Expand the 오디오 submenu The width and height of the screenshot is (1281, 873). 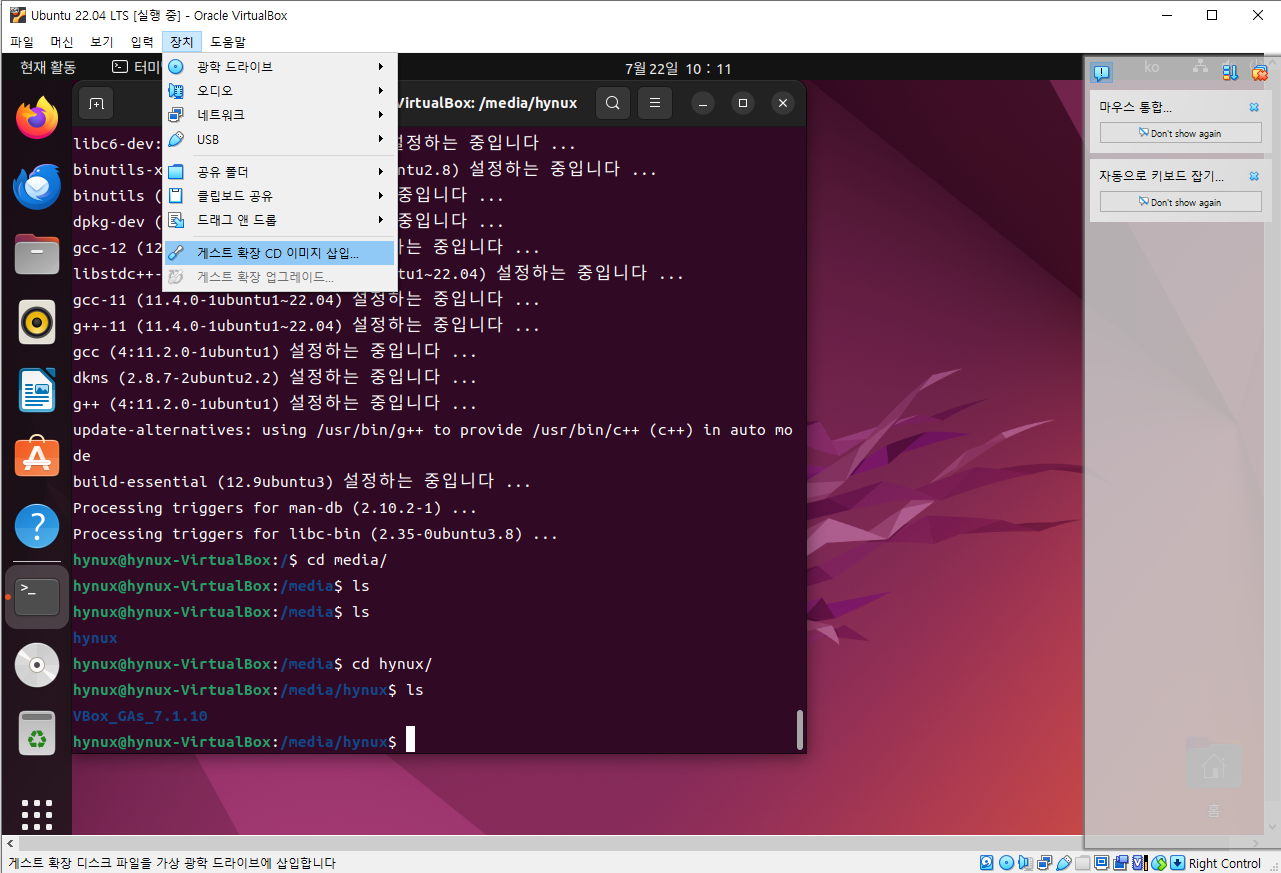(x=280, y=90)
